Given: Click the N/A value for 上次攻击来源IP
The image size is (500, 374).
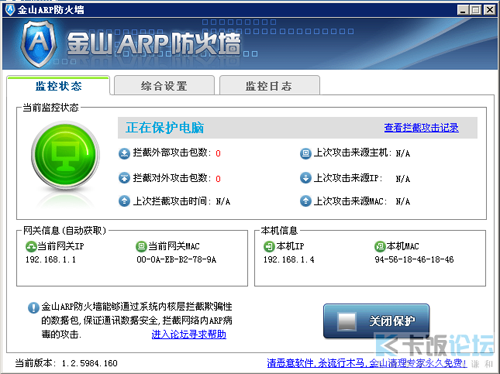Looking at the screenshot, I should click(403, 179).
